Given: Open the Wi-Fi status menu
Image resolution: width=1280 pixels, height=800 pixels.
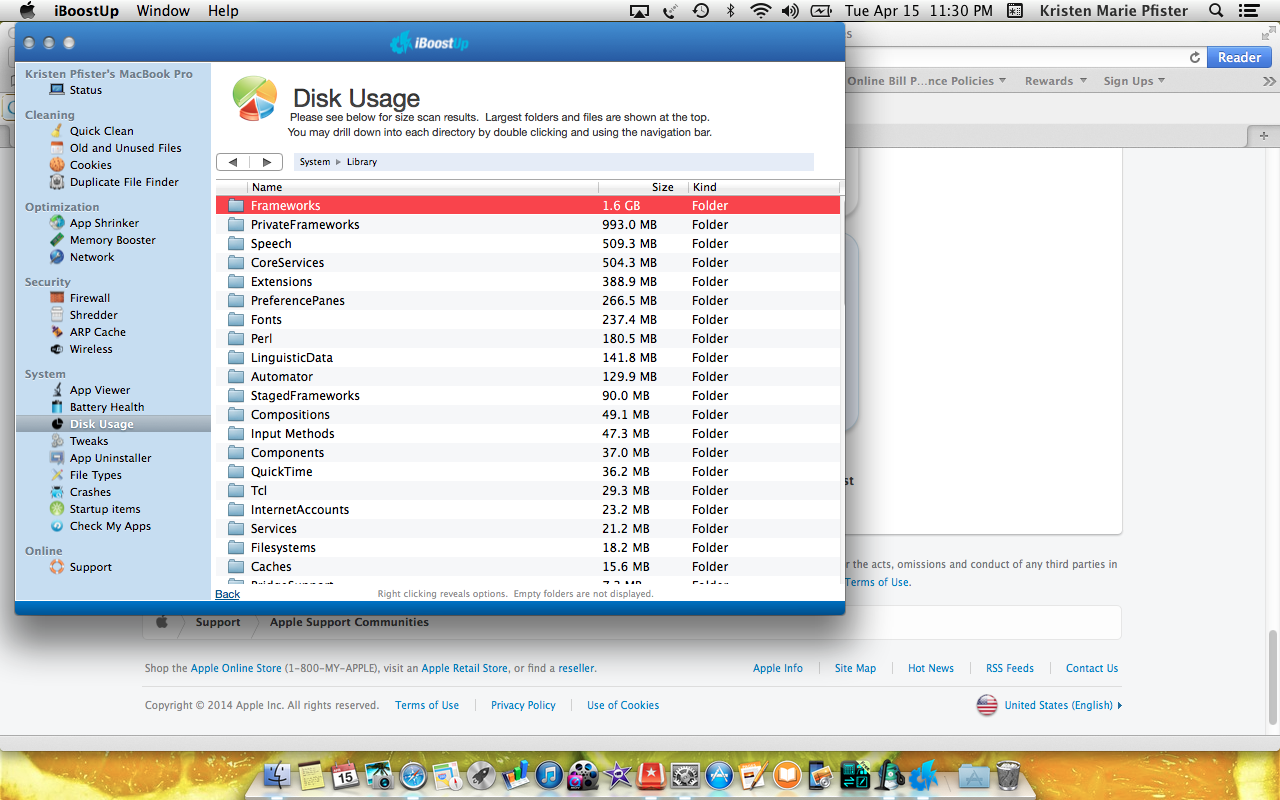Looking at the screenshot, I should (x=761, y=11).
